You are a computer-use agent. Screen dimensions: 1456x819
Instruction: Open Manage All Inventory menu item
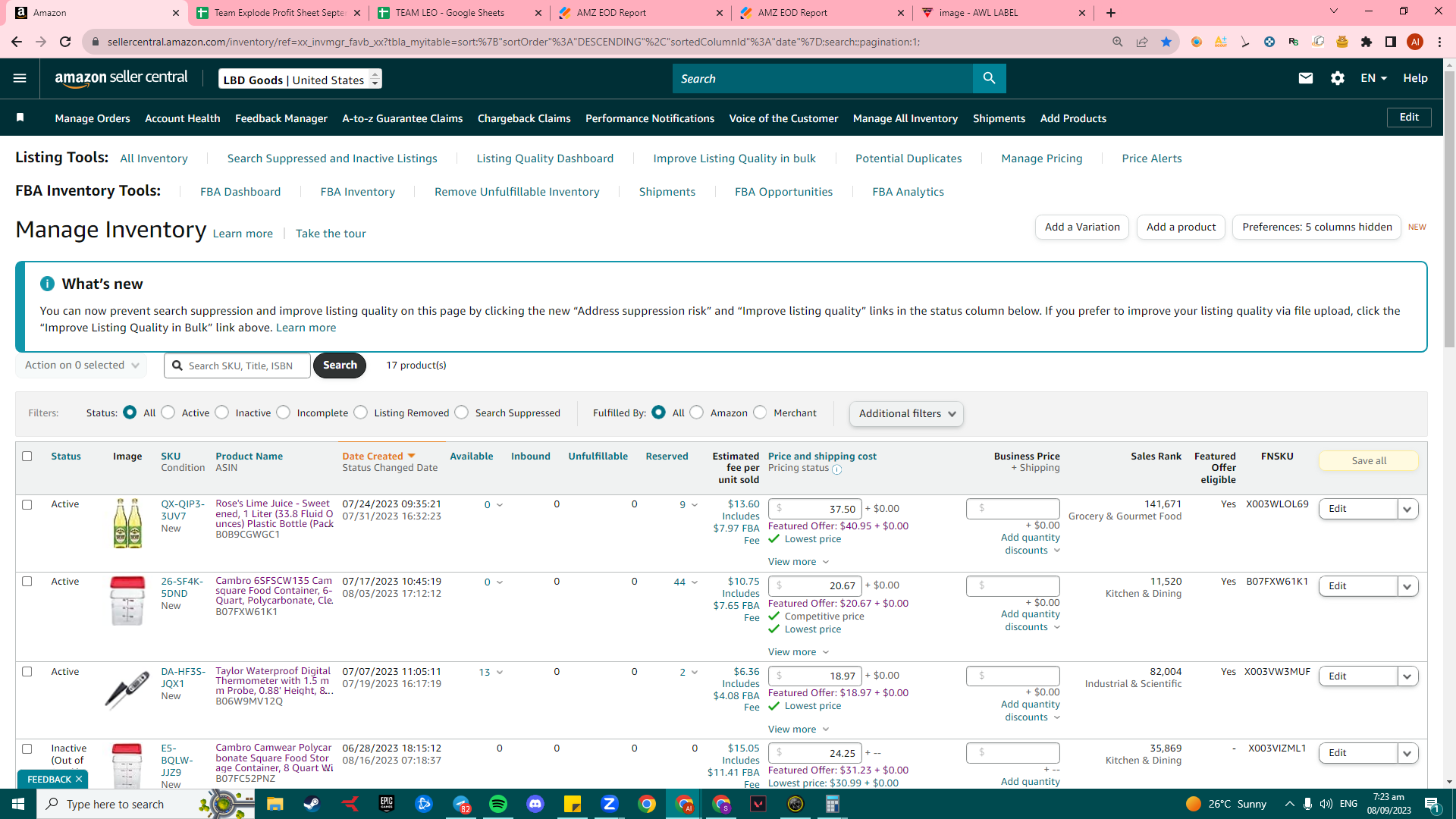coord(905,118)
